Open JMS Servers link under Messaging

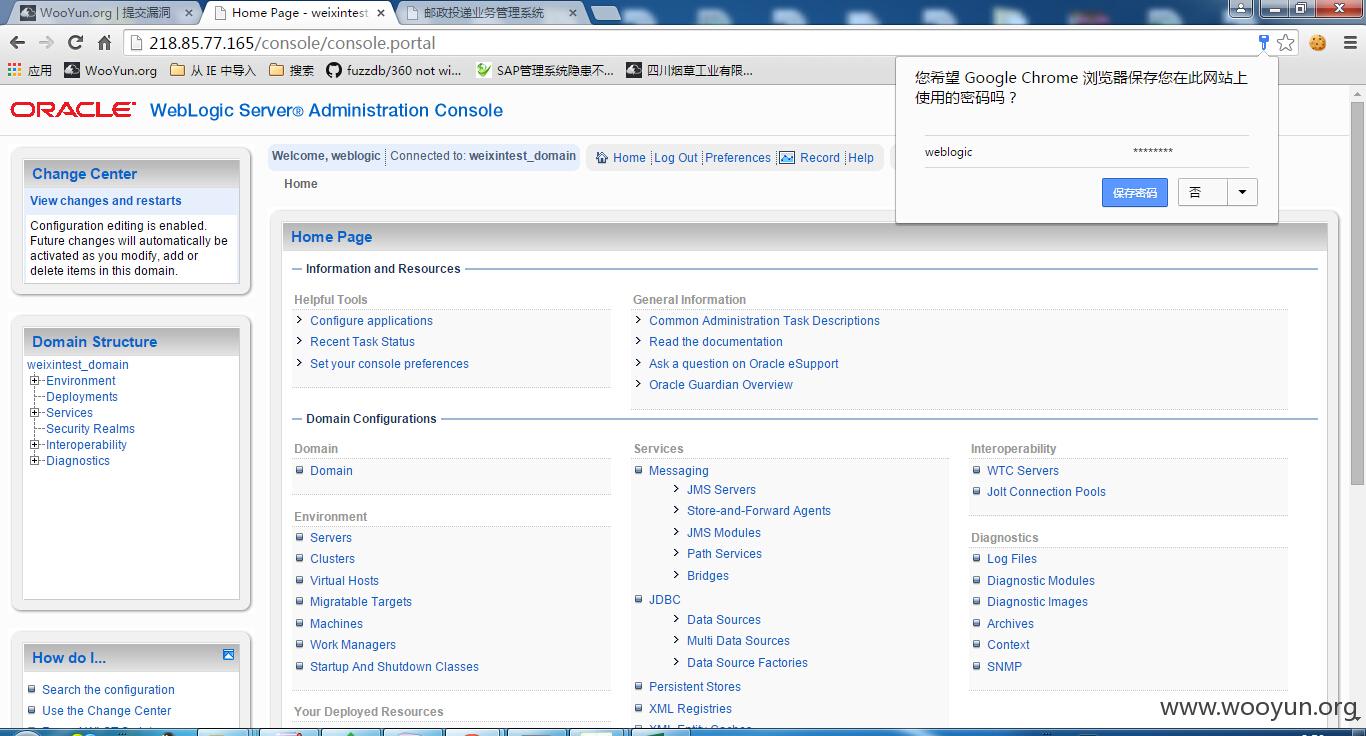pos(721,490)
